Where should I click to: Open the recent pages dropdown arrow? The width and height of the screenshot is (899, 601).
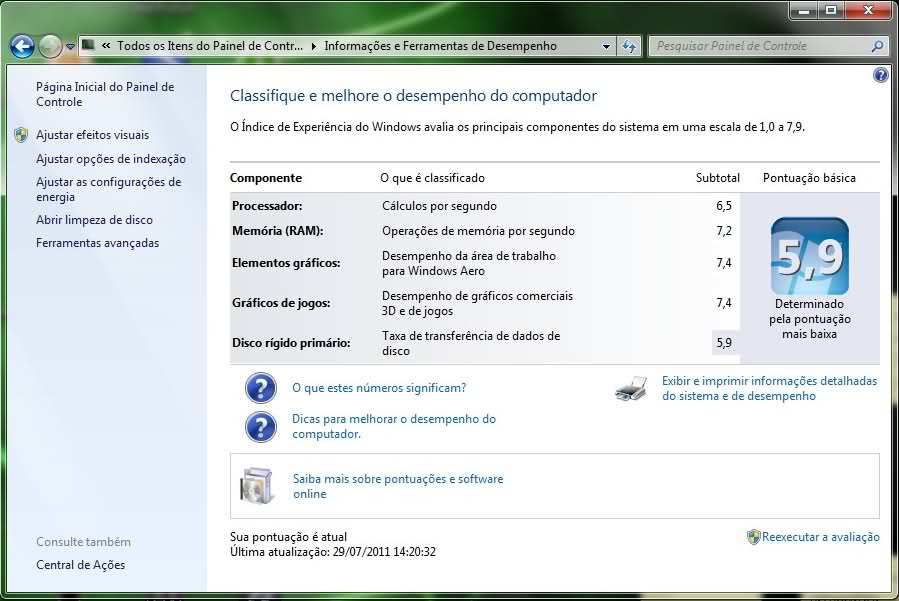click(70, 46)
